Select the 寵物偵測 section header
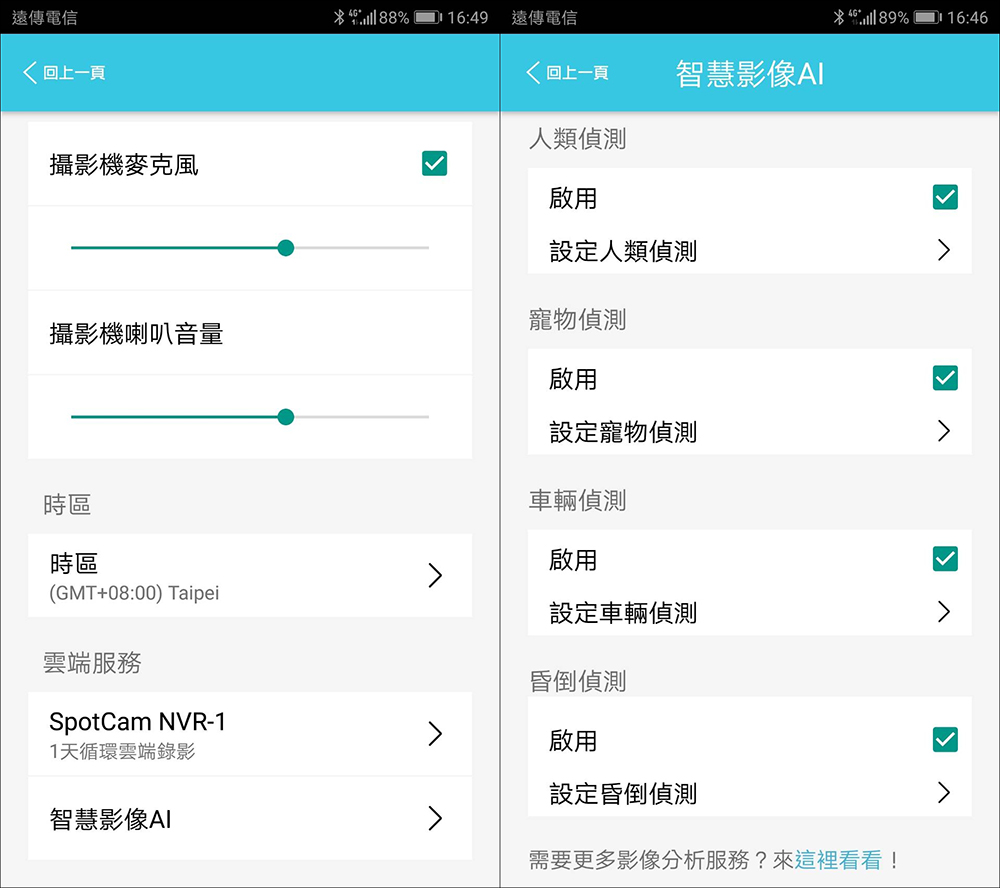Screen dimensions: 1000x888 coord(578,319)
